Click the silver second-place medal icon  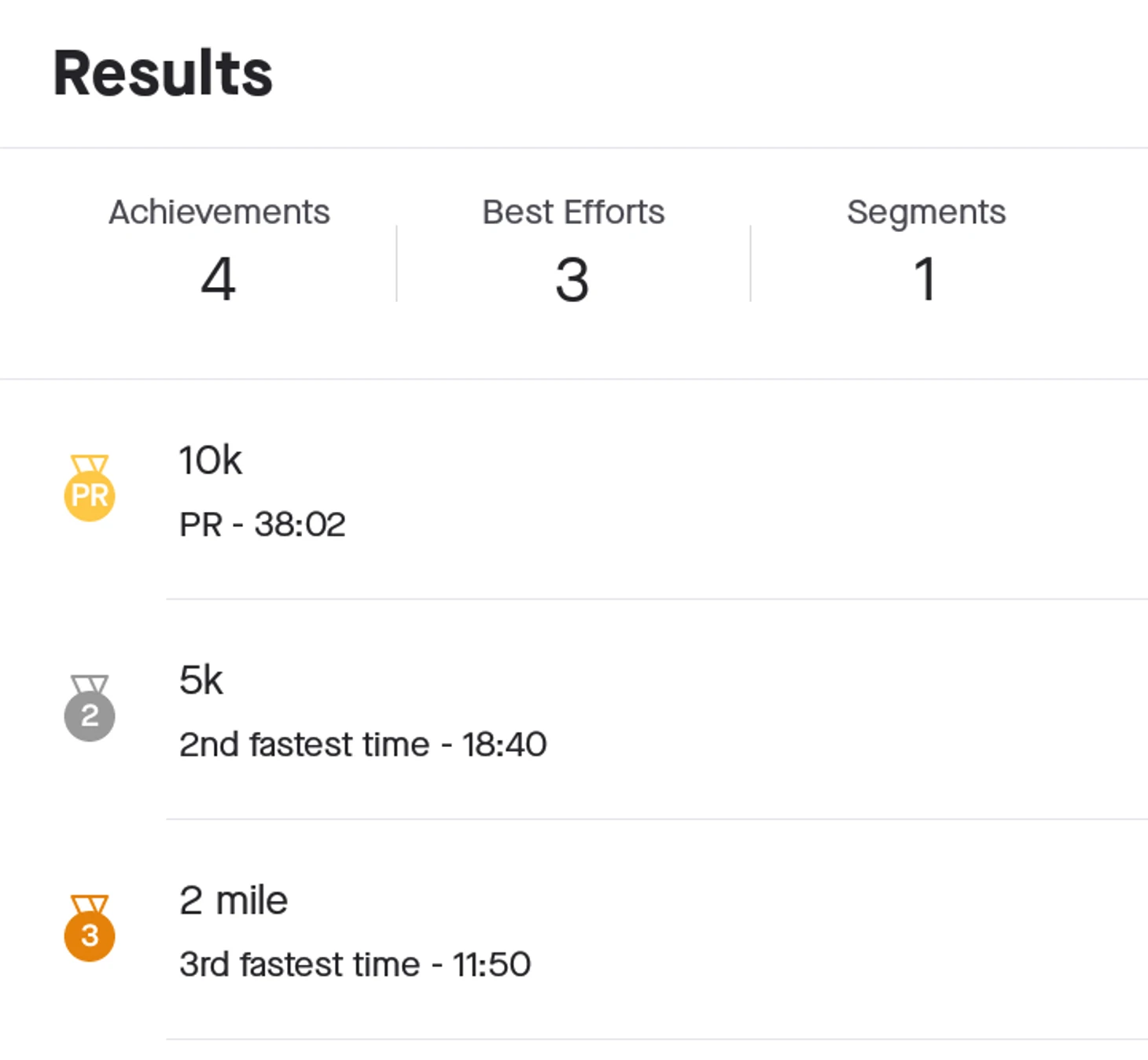[x=90, y=709]
